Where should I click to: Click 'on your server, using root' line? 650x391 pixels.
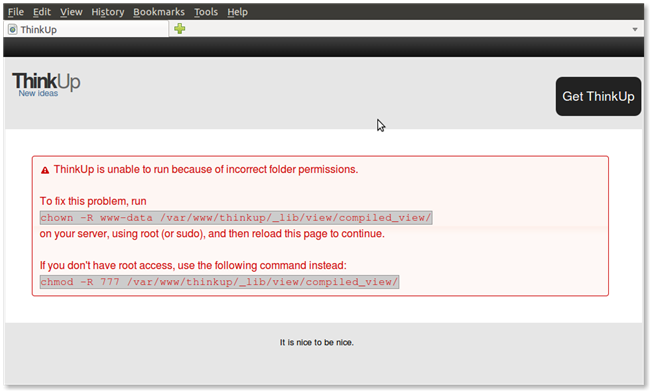[x=212, y=233]
